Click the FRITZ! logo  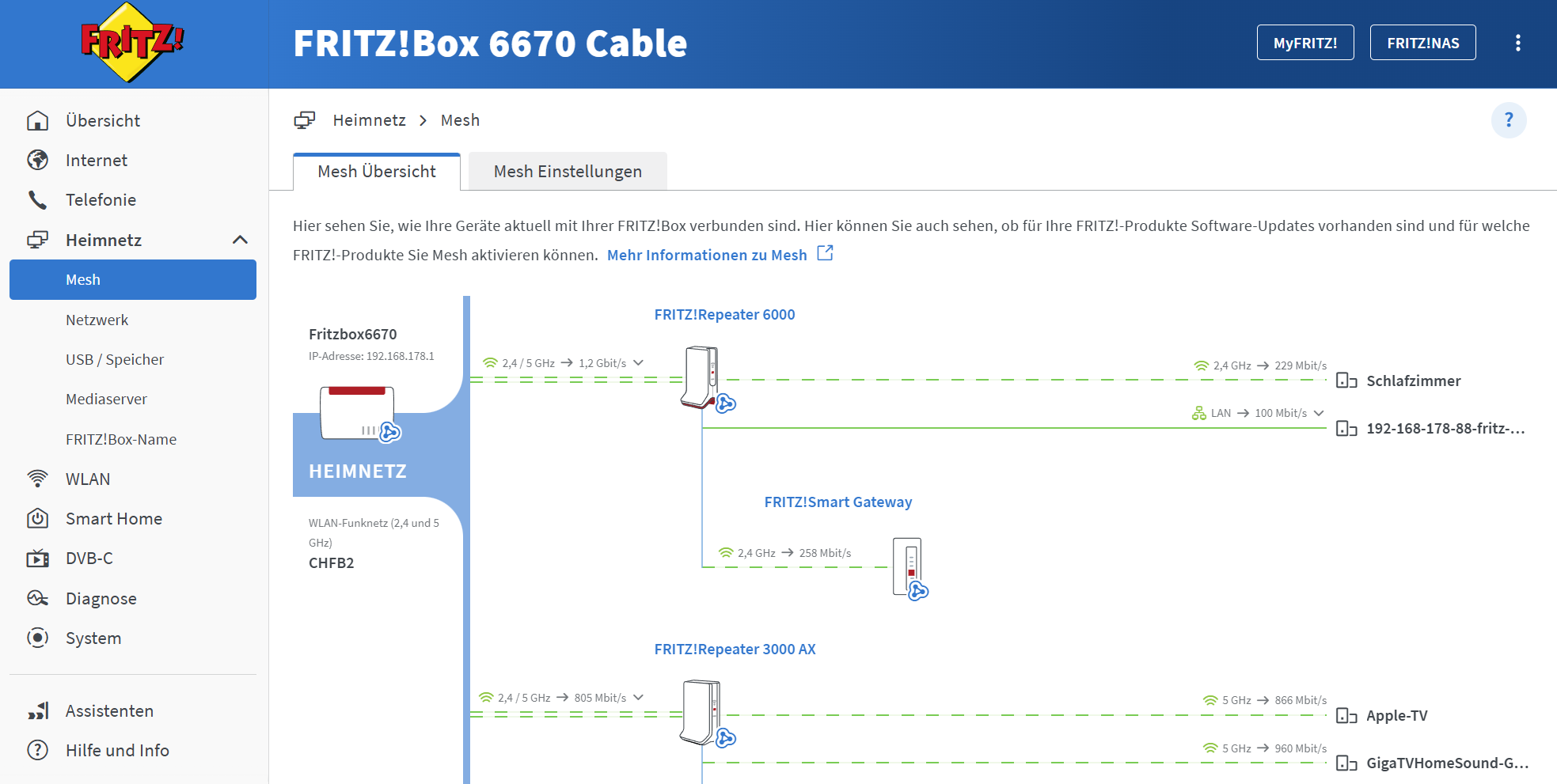[x=132, y=43]
